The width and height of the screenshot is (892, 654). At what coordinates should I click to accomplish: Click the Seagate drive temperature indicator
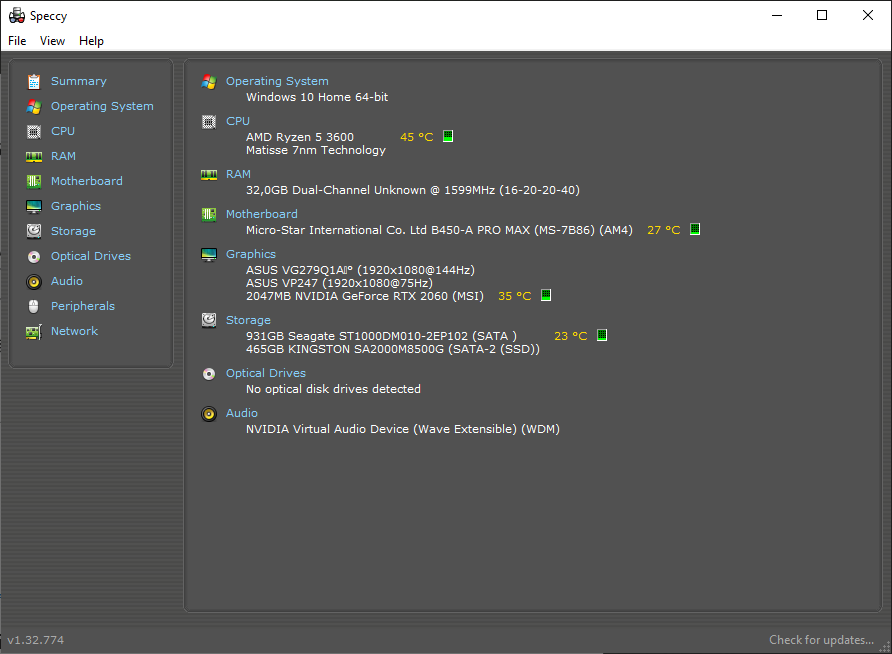point(602,336)
